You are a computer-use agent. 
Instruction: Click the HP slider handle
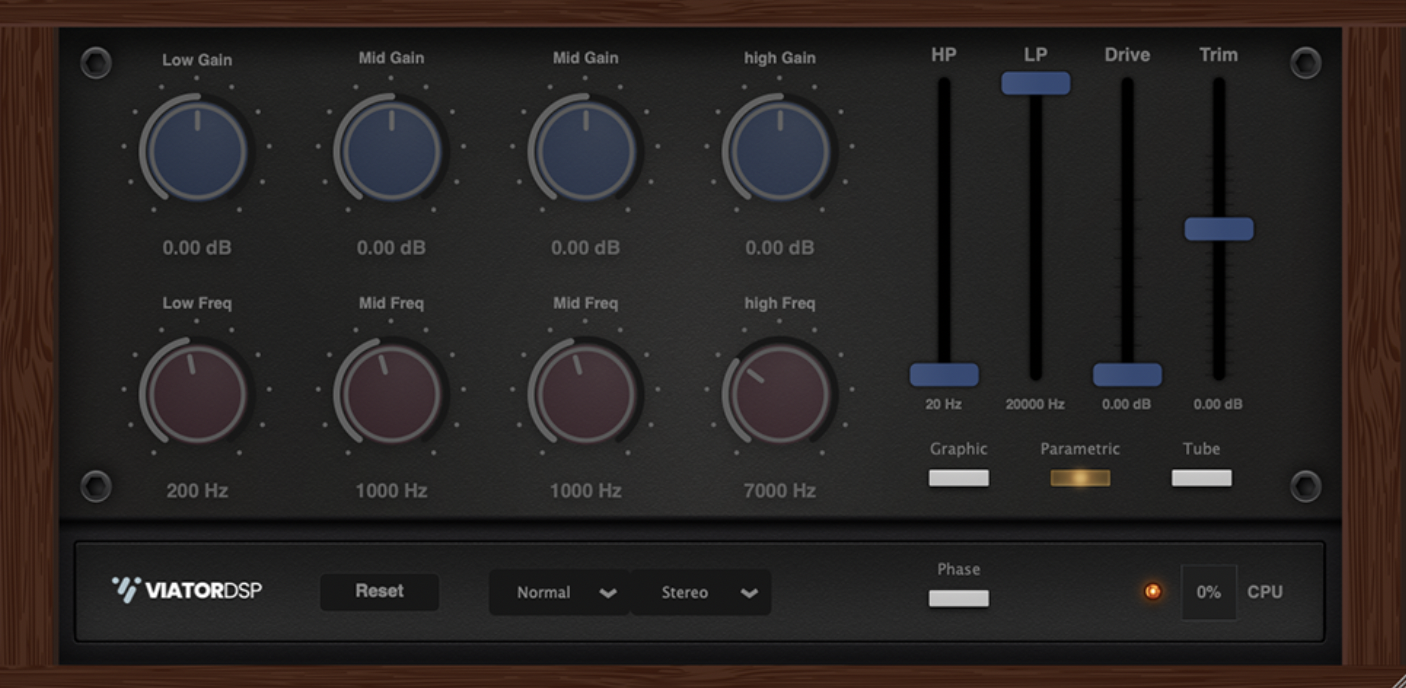pyautogui.click(x=944, y=375)
